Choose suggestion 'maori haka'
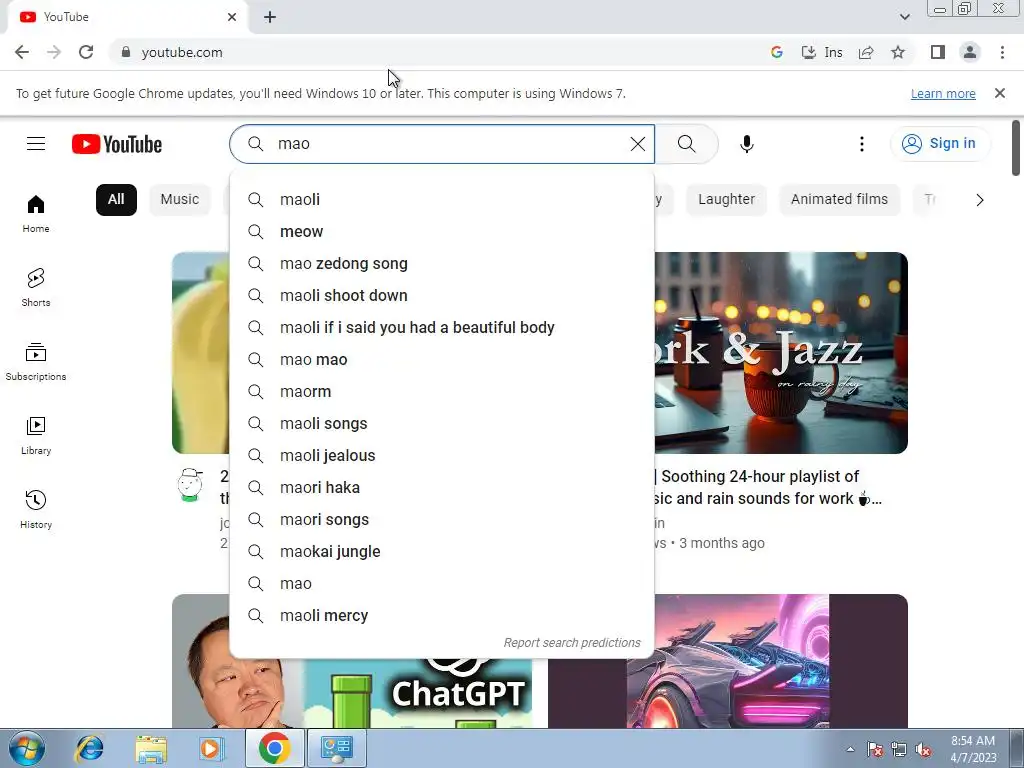Screen dimensions: 1024x768 pos(441,487)
